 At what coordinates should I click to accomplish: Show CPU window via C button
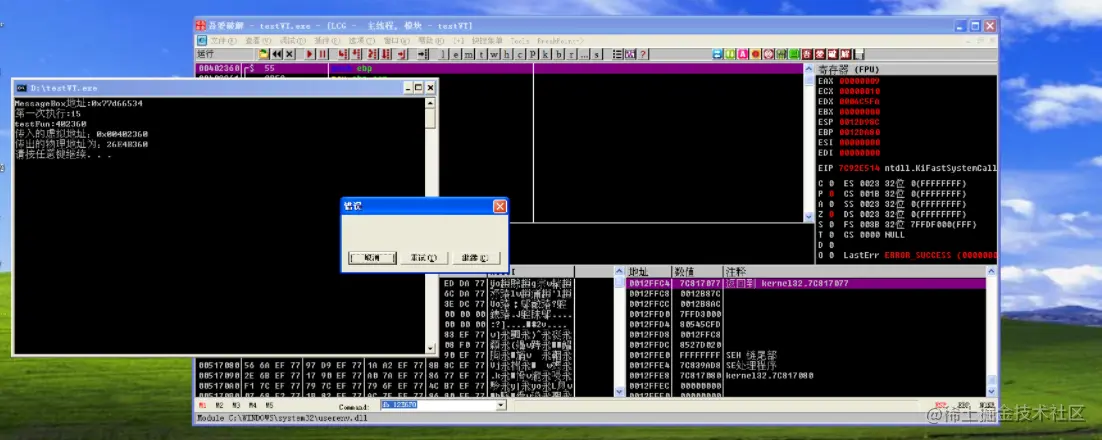click(x=519, y=54)
